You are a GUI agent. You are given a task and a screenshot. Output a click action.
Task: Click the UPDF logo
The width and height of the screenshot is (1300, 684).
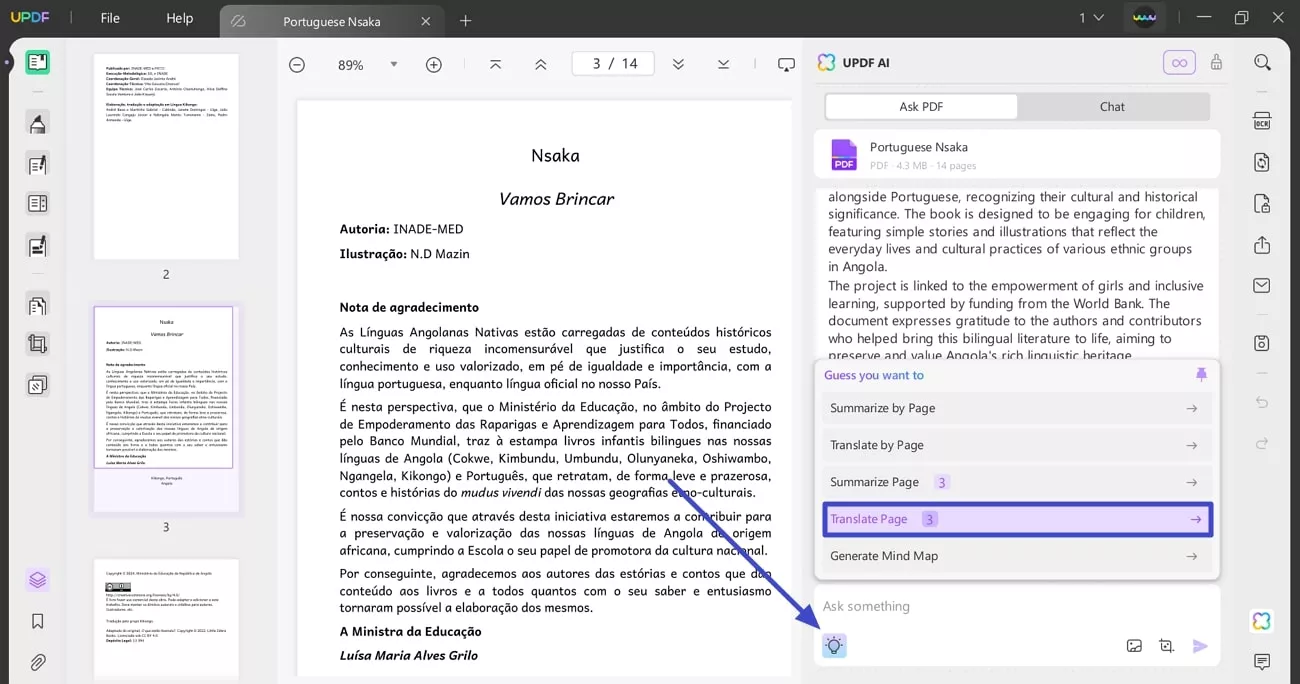(x=30, y=18)
